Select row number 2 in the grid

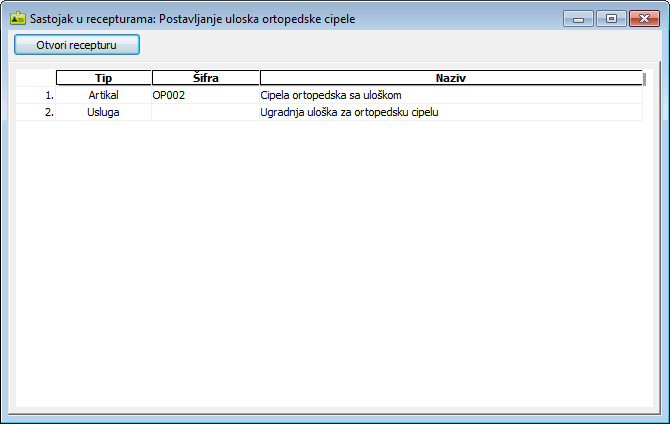[x=36, y=112]
